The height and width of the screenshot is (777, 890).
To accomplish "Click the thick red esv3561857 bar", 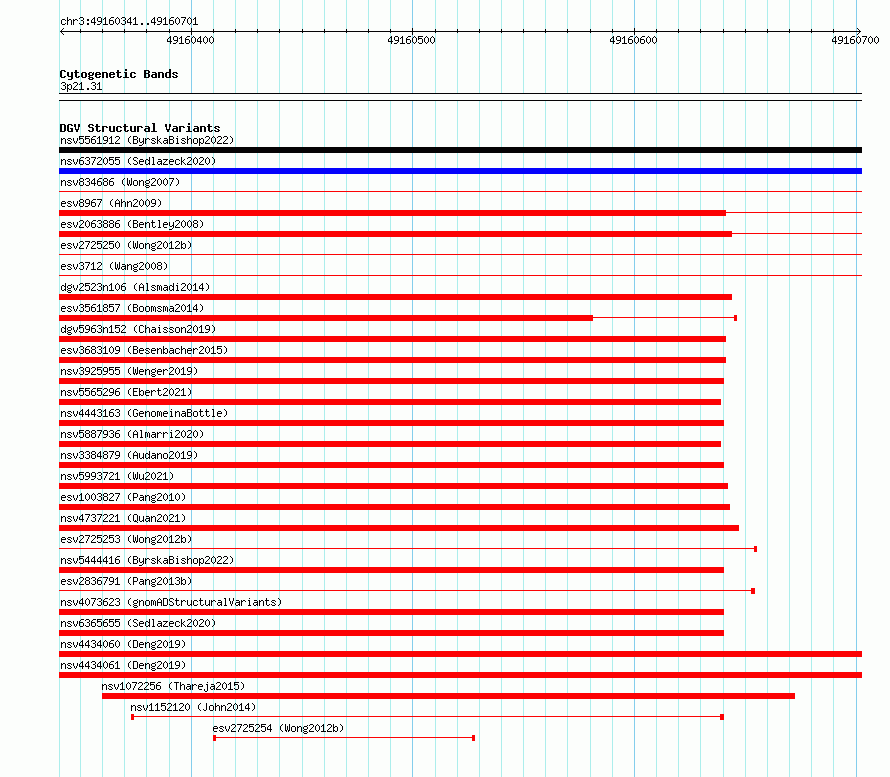I will (326, 318).
